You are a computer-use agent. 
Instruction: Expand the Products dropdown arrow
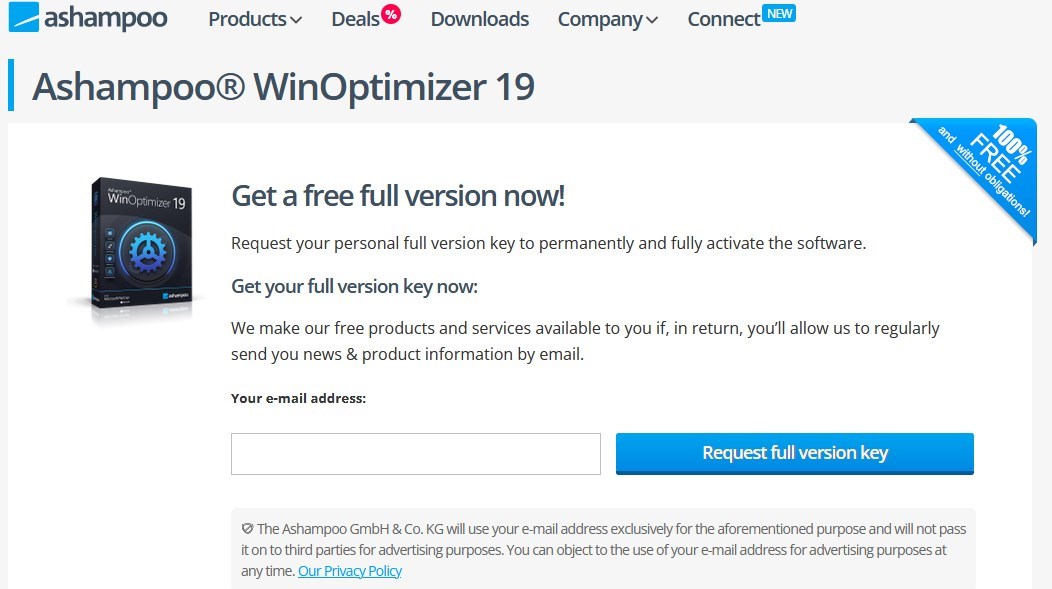click(296, 20)
